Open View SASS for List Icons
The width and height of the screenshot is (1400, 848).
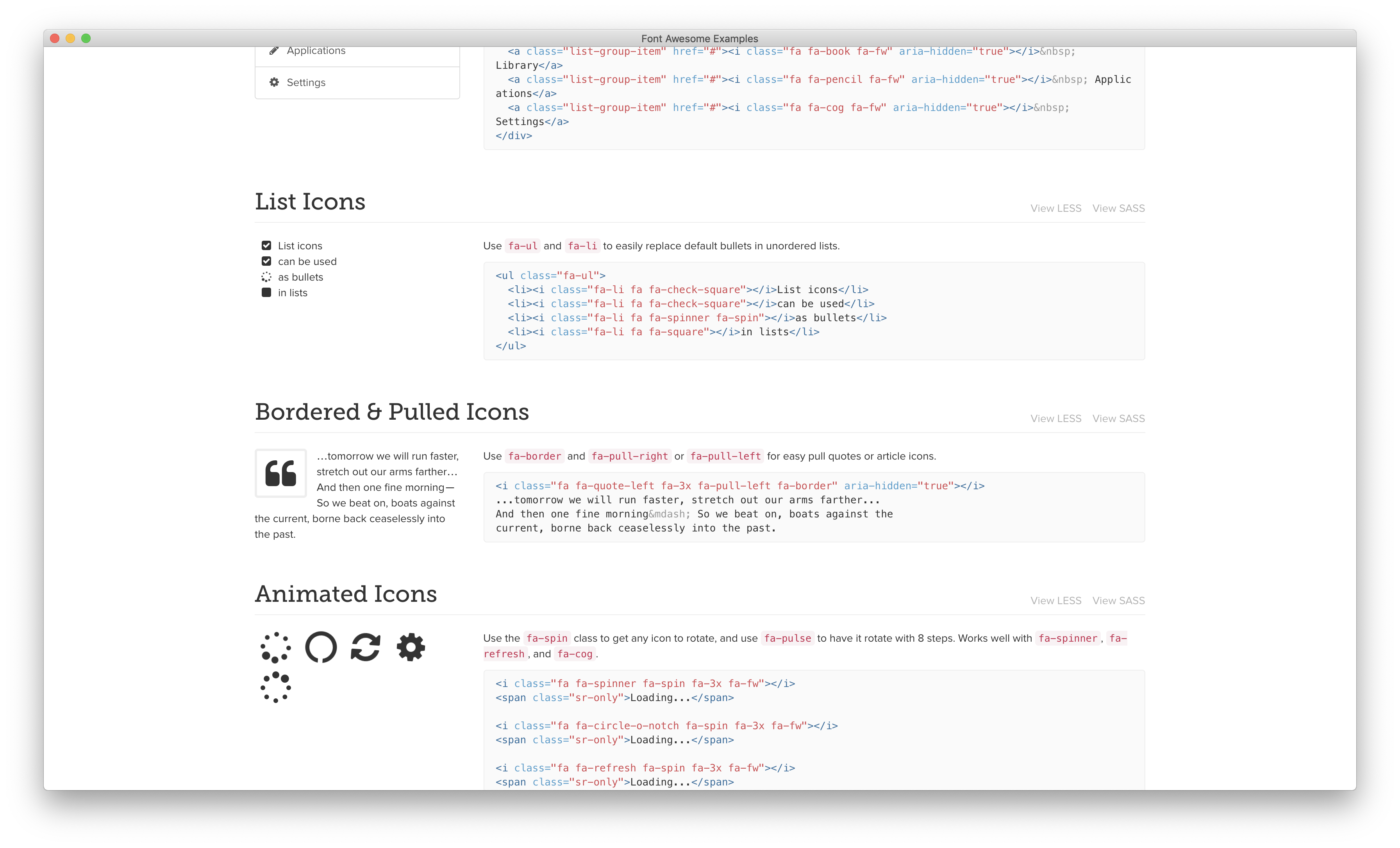click(1118, 208)
